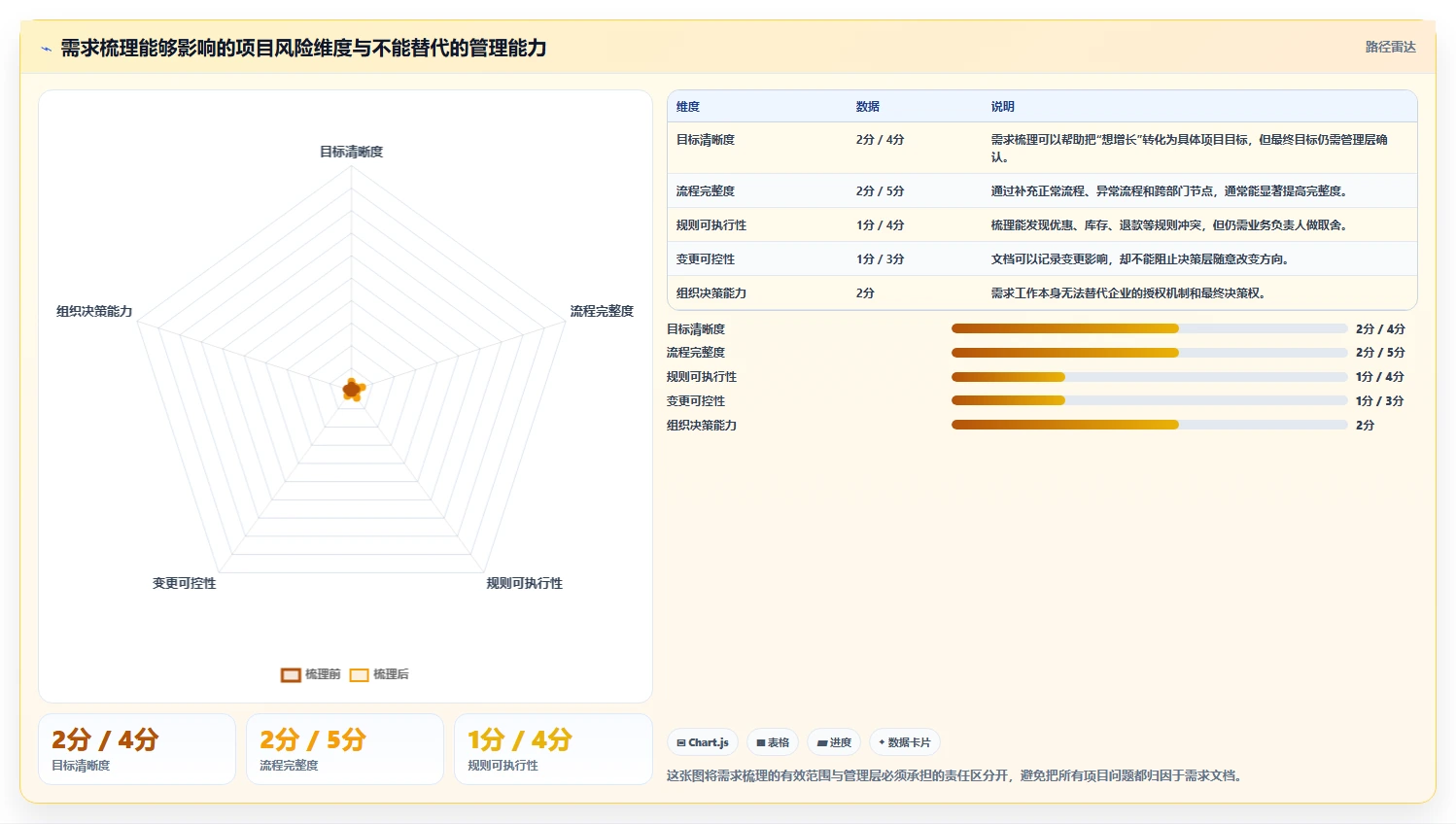Select the 组织决策能力 table row cell

pos(711,293)
